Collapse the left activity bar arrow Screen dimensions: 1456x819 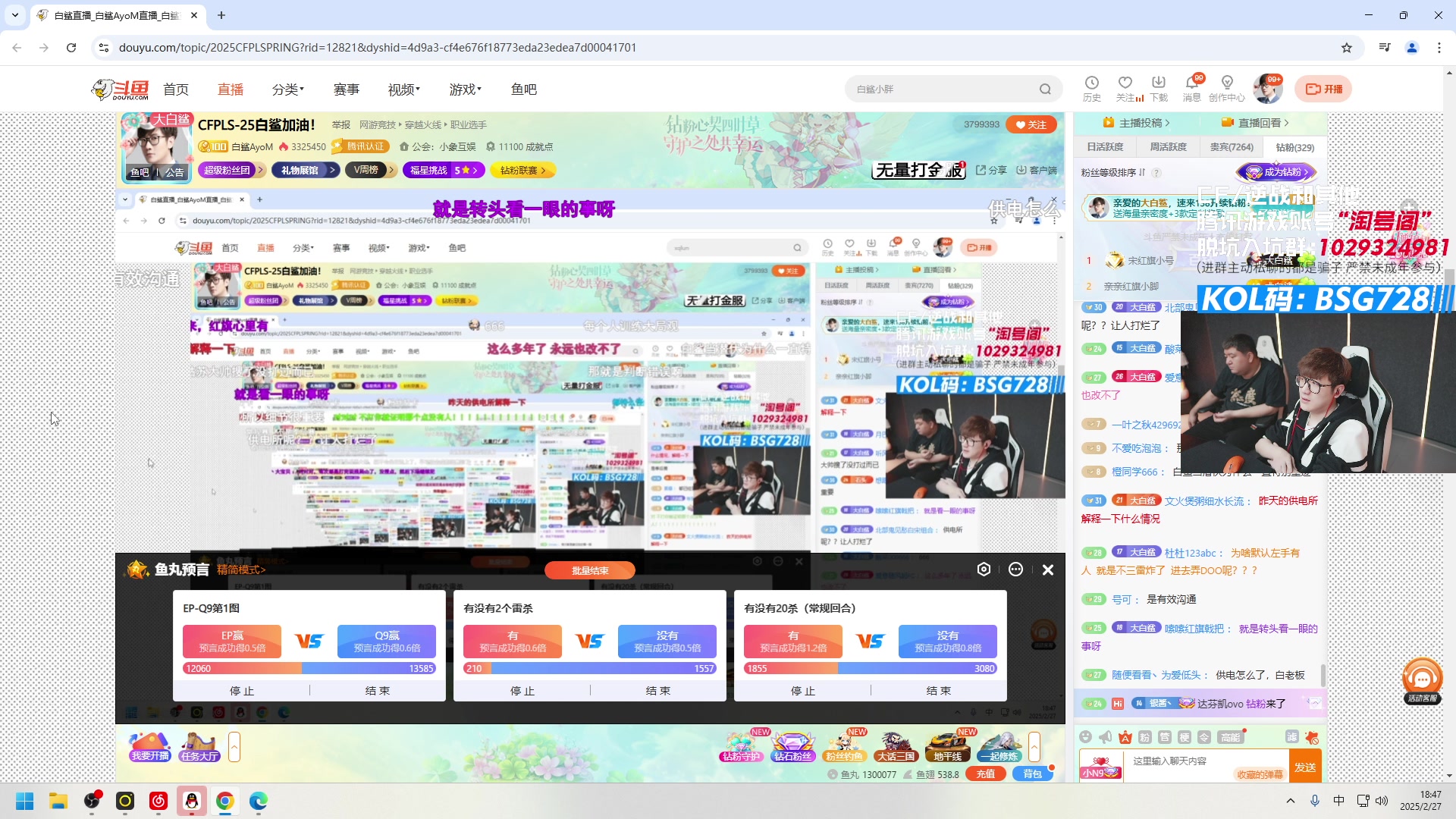click(x=234, y=747)
